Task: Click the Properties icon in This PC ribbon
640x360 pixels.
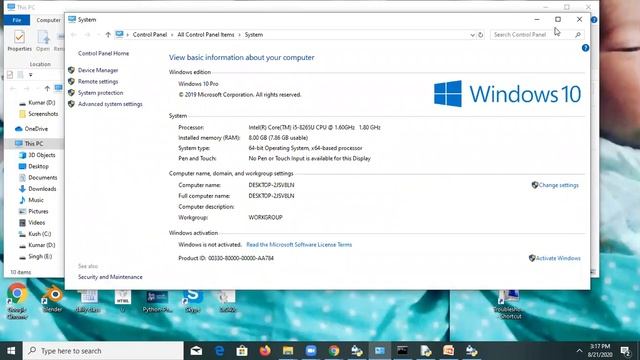Action: click(x=19, y=38)
